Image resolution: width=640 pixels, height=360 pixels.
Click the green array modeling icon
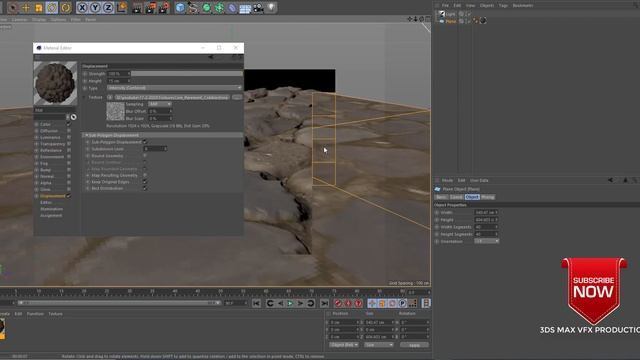click(219, 7)
